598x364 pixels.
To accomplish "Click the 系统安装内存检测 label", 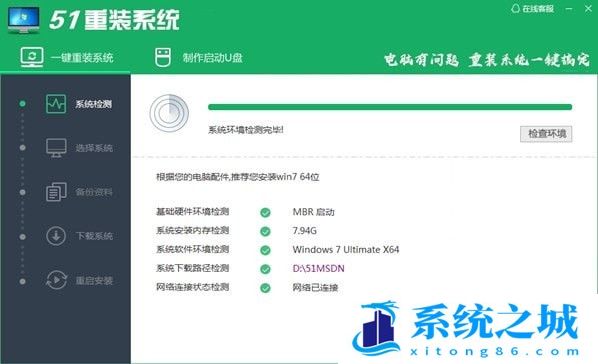I will pyautogui.click(x=193, y=230).
